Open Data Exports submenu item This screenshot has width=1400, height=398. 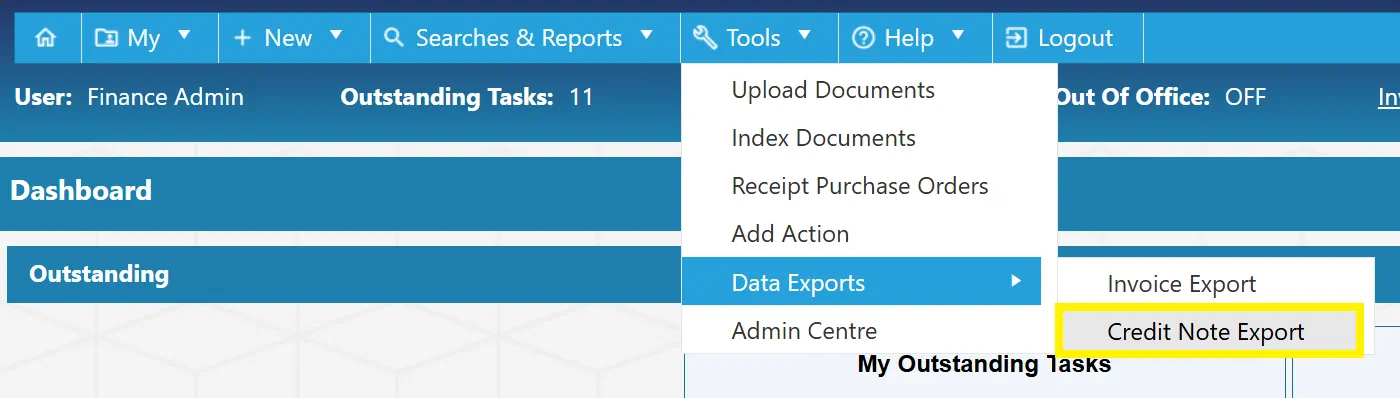point(861,281)
